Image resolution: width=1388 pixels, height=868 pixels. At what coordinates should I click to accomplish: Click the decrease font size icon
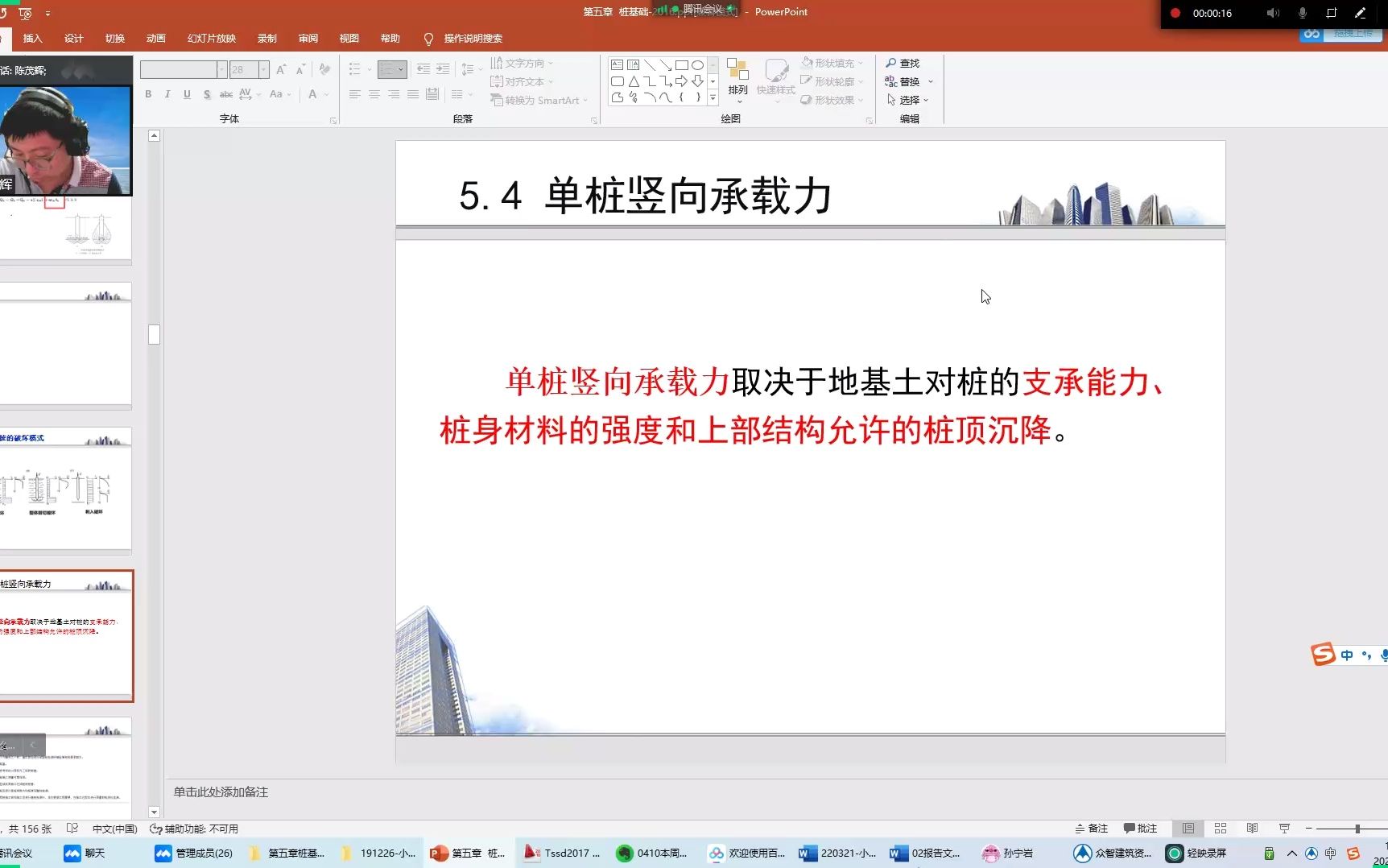300,69
